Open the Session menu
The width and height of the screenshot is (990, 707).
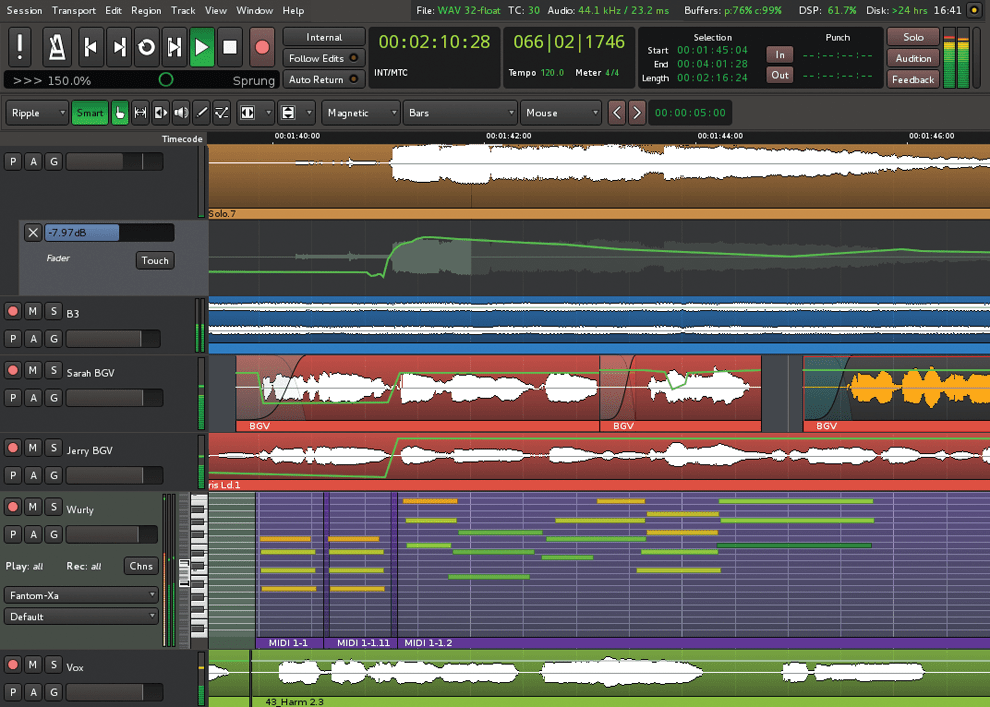point(22,10)
